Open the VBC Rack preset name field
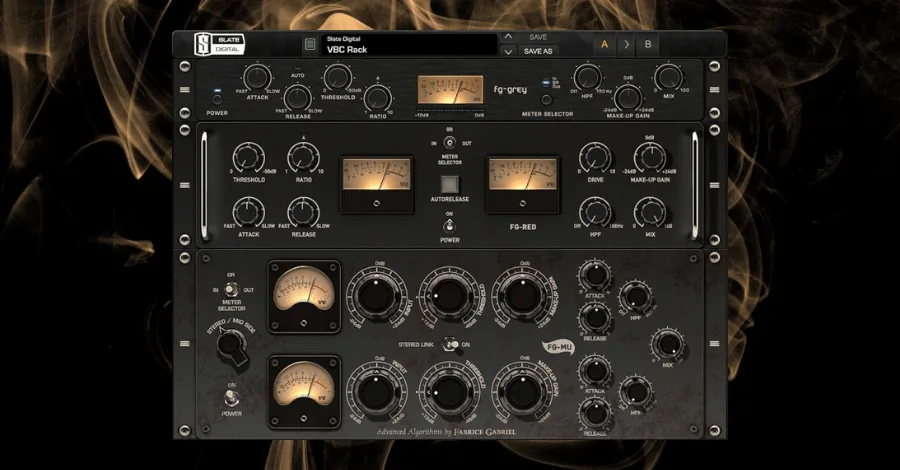900x470 pixels. pos(410,44)
